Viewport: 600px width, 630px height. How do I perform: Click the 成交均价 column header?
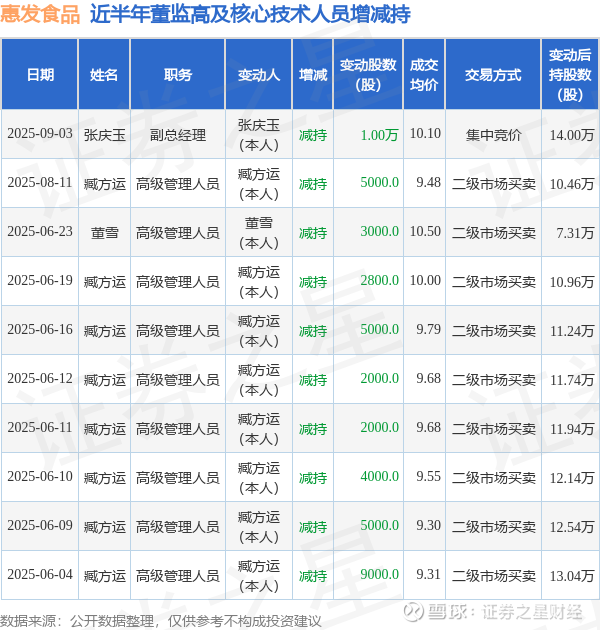pos(424,75)
